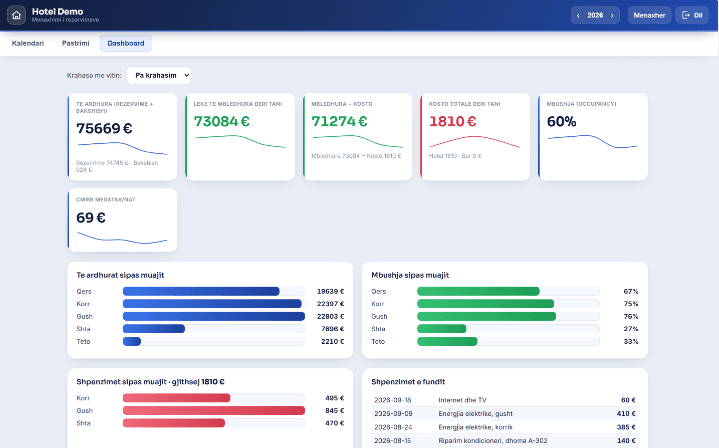Click the 60% occupancy card
This screenshot has height=448, width=719.
593,137
